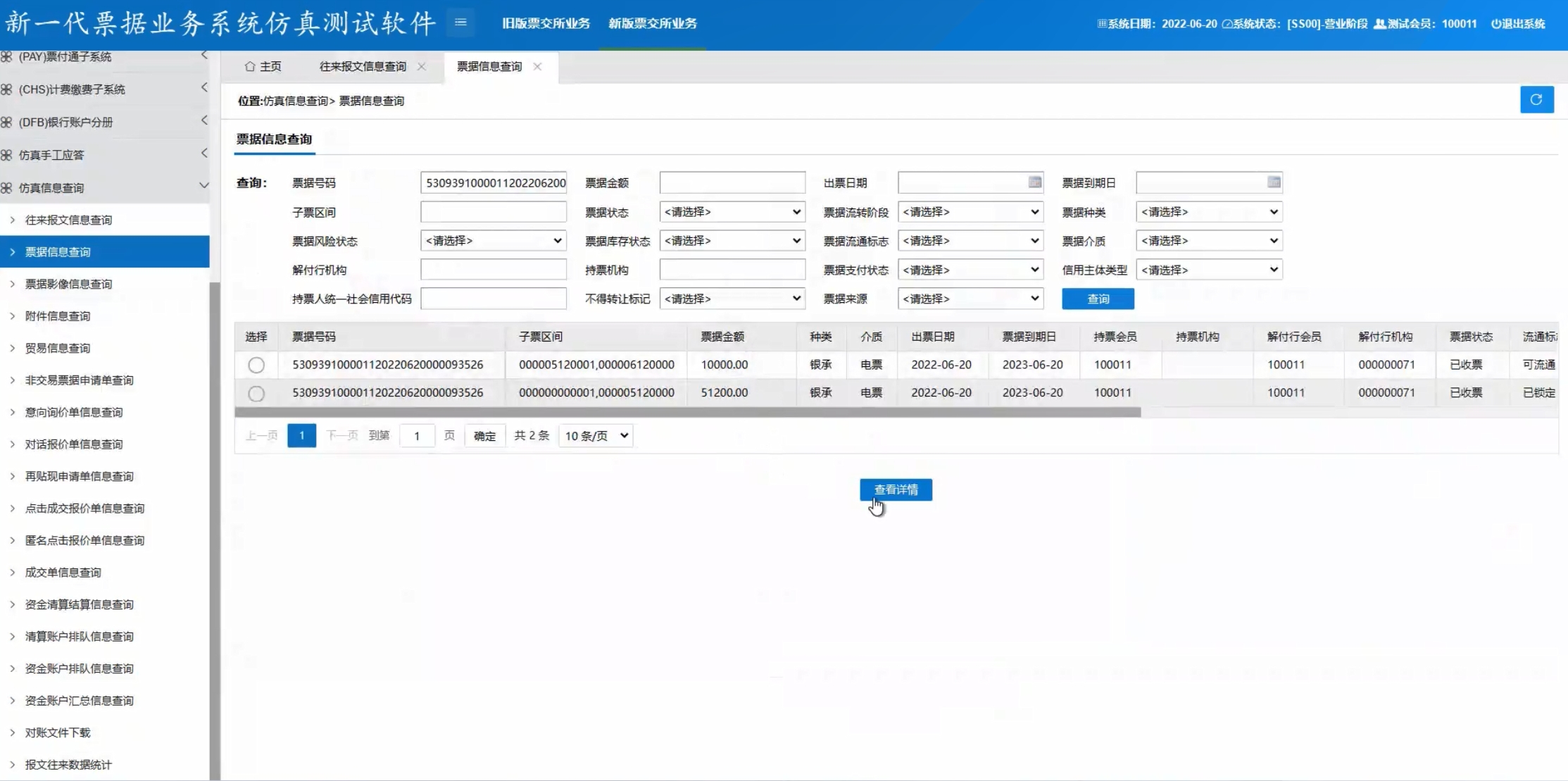Expand the (DFB)银行账户分册 section
The width and height of the screenshot is (1568, 781).
point(204,120)
